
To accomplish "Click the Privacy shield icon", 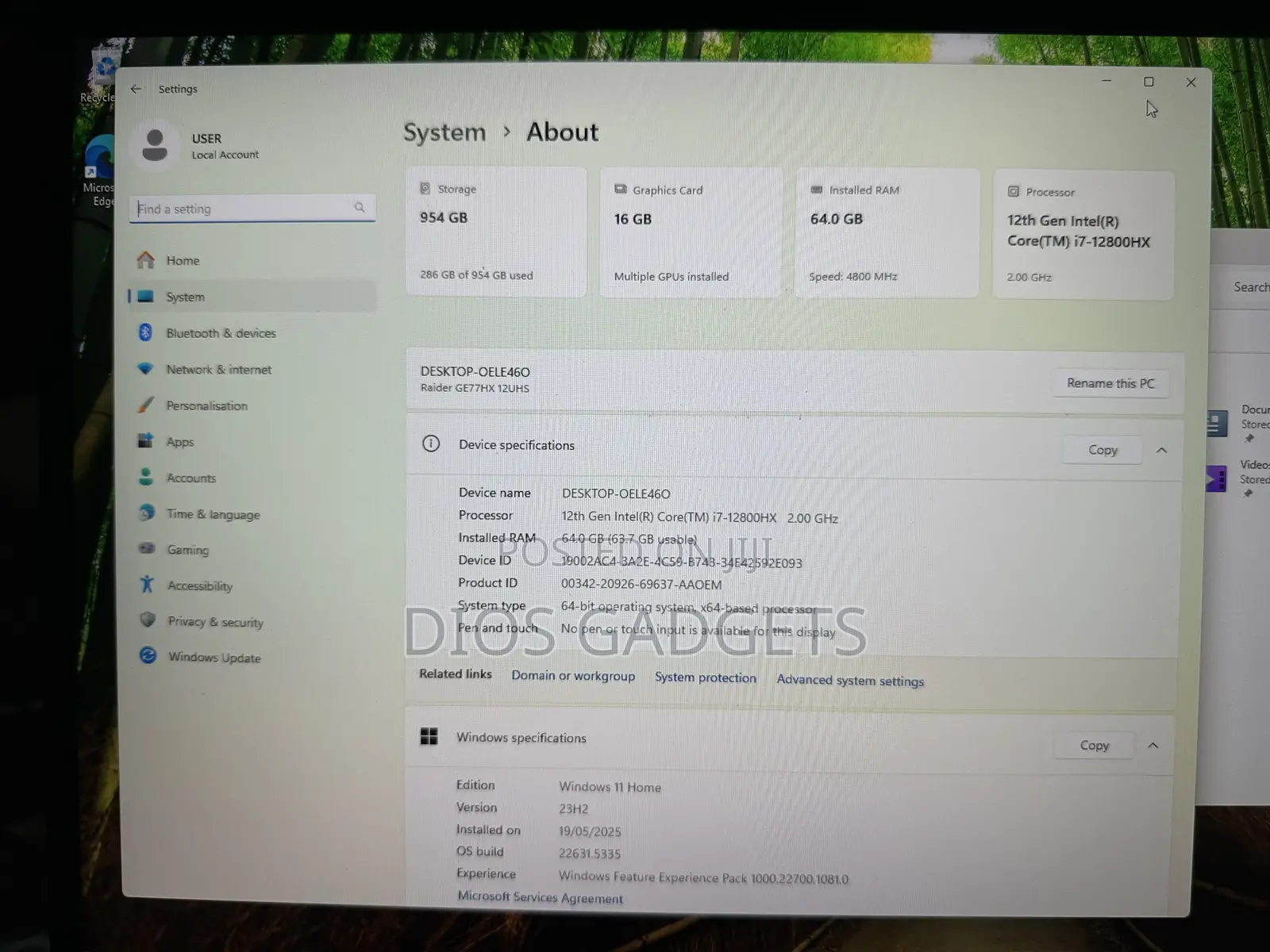I will point(148,620).
